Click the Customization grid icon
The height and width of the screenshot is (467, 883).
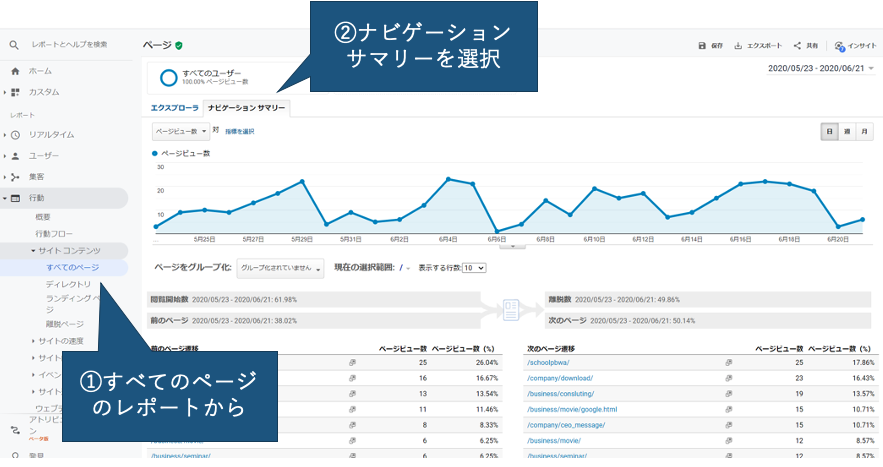click(15, 92)
